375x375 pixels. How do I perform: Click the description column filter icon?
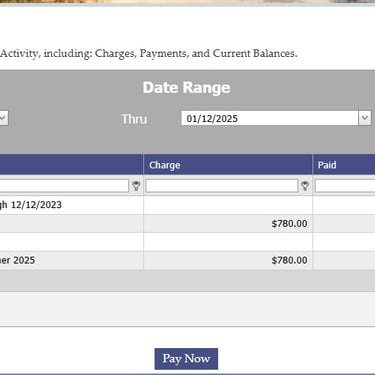point(136,186)
